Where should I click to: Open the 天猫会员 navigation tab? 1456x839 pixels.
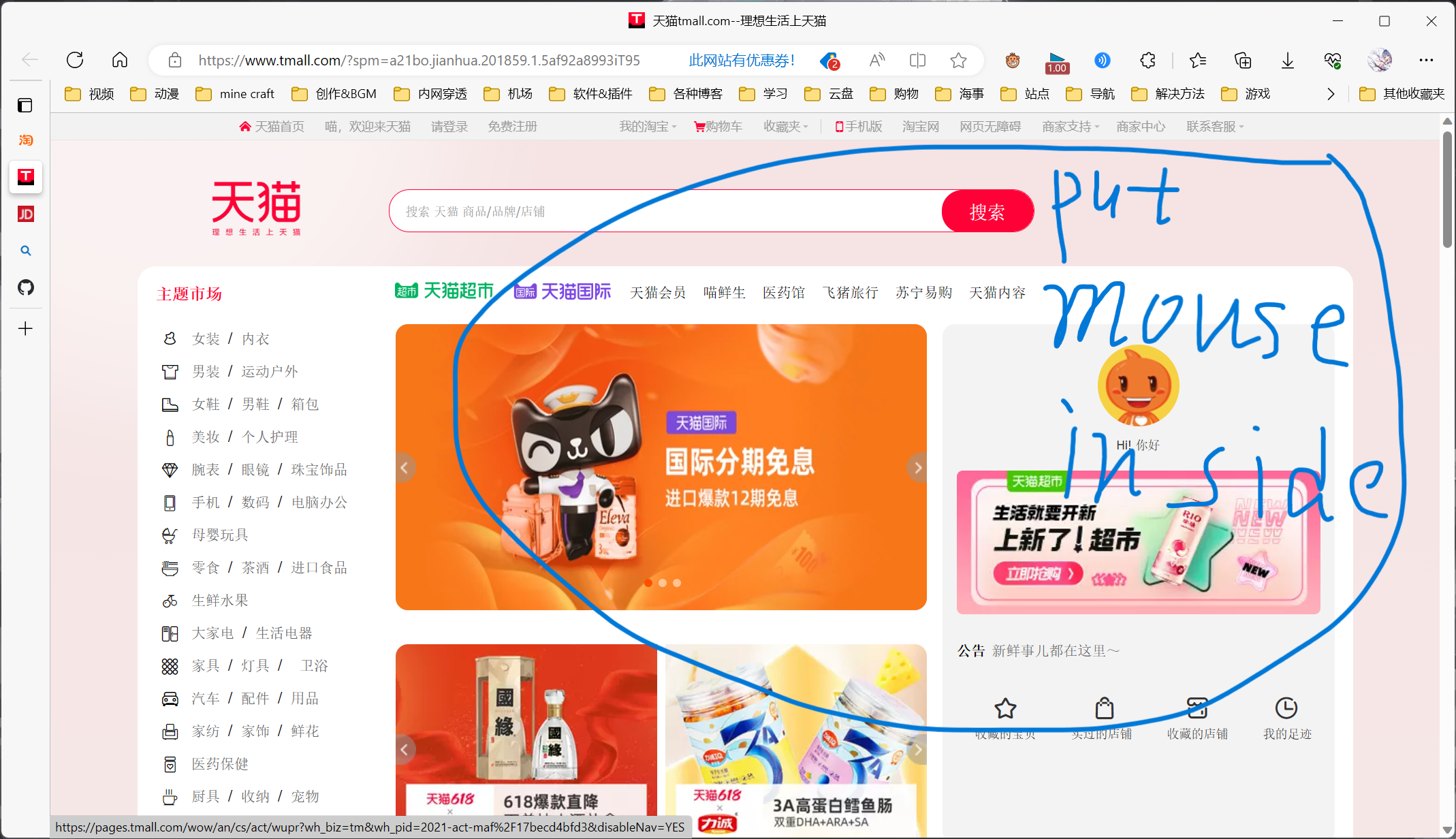tap(657, 293)
